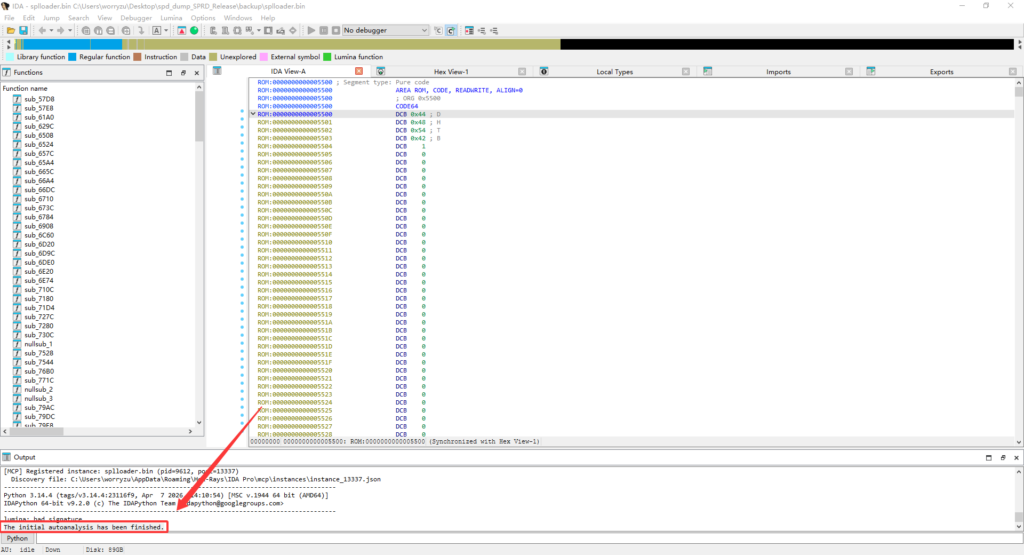The height and width of the screenshot is (555, 1024).
Task: Switch to the Local Types tab
Action: pos(615,72)
